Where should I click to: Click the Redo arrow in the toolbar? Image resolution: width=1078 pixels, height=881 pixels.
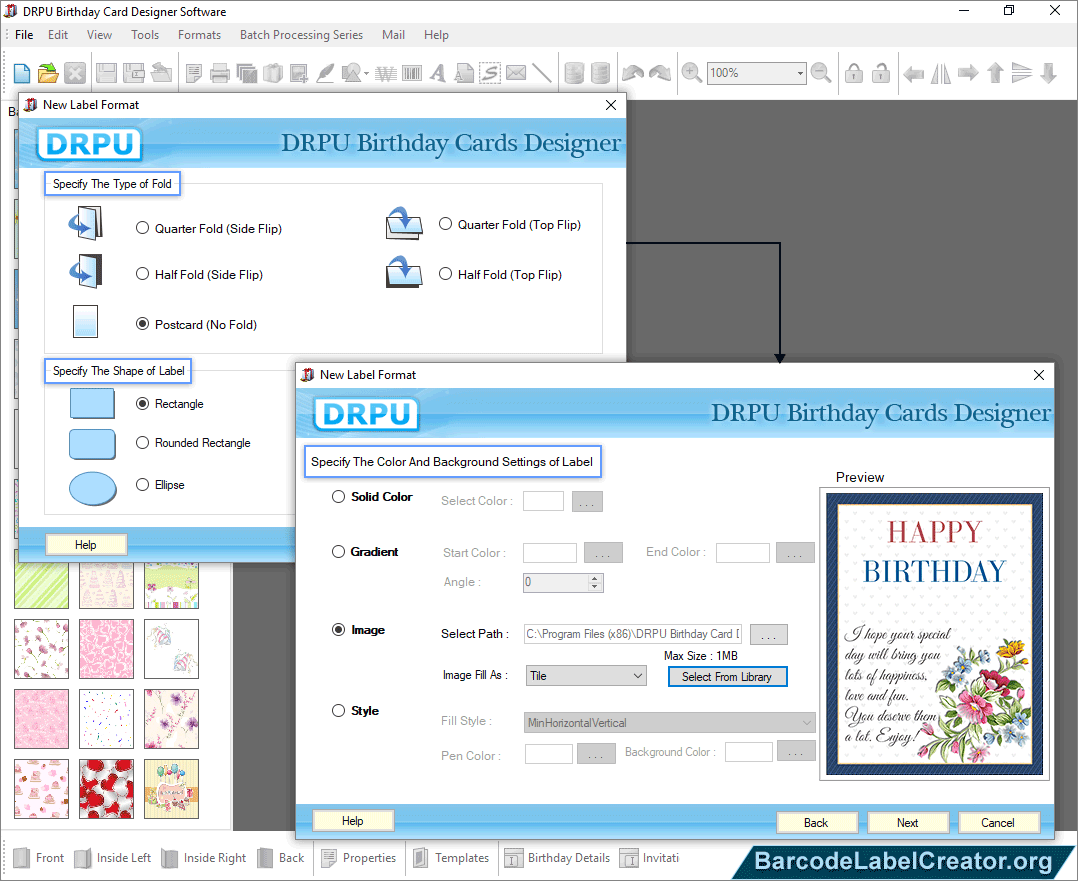[x=660, y=73]
